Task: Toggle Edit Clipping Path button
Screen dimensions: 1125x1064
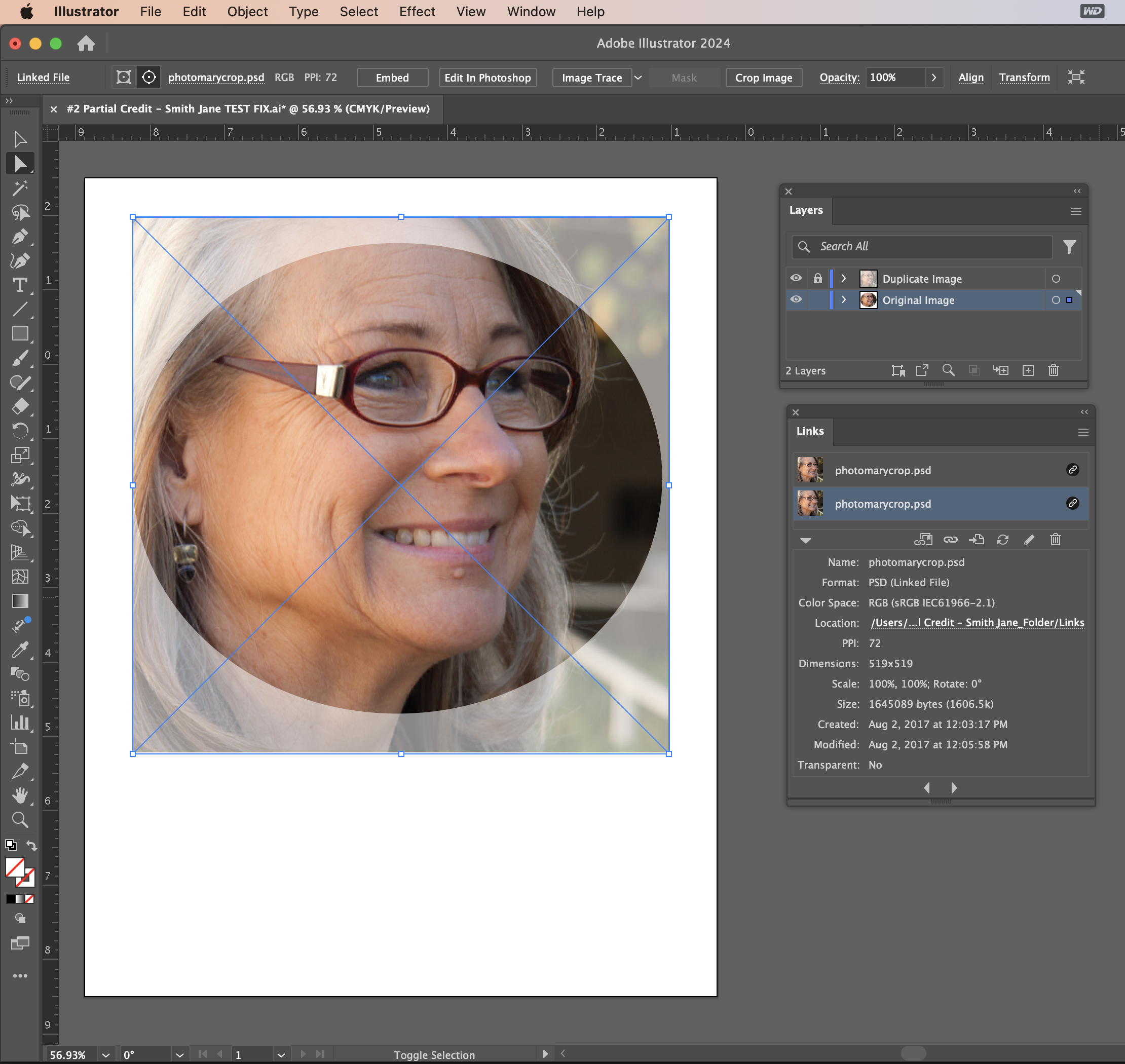Action: 123,77
